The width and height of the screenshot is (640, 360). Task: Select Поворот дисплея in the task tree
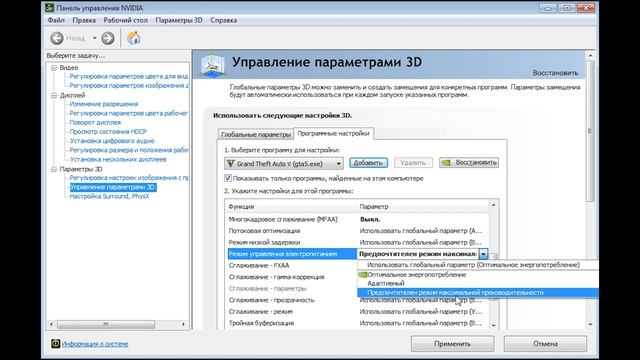click(x=95, y=122)
